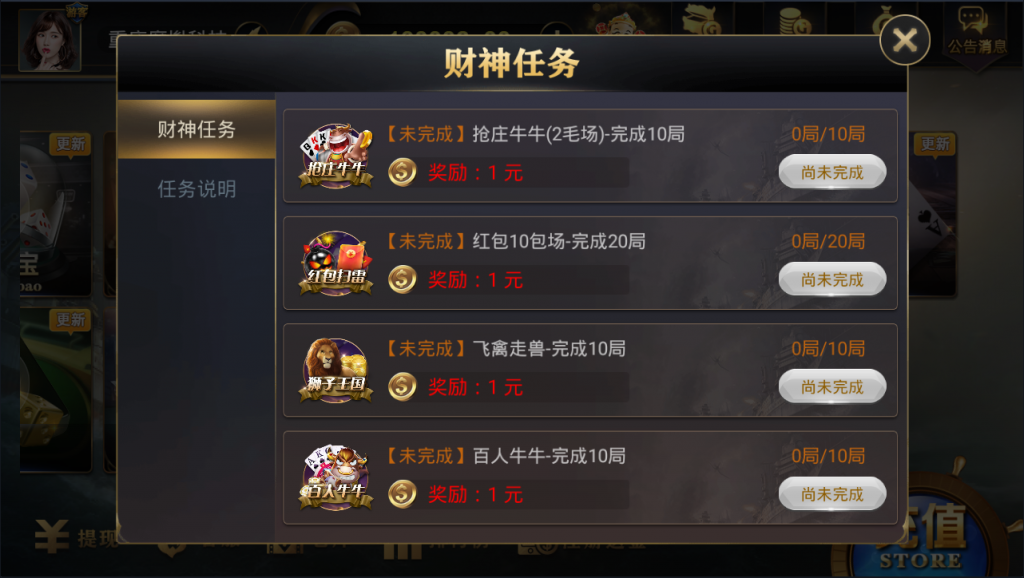
Task: Select the 飞禽走兽-完成10局 task title
Action: click(x=549, y=349)
